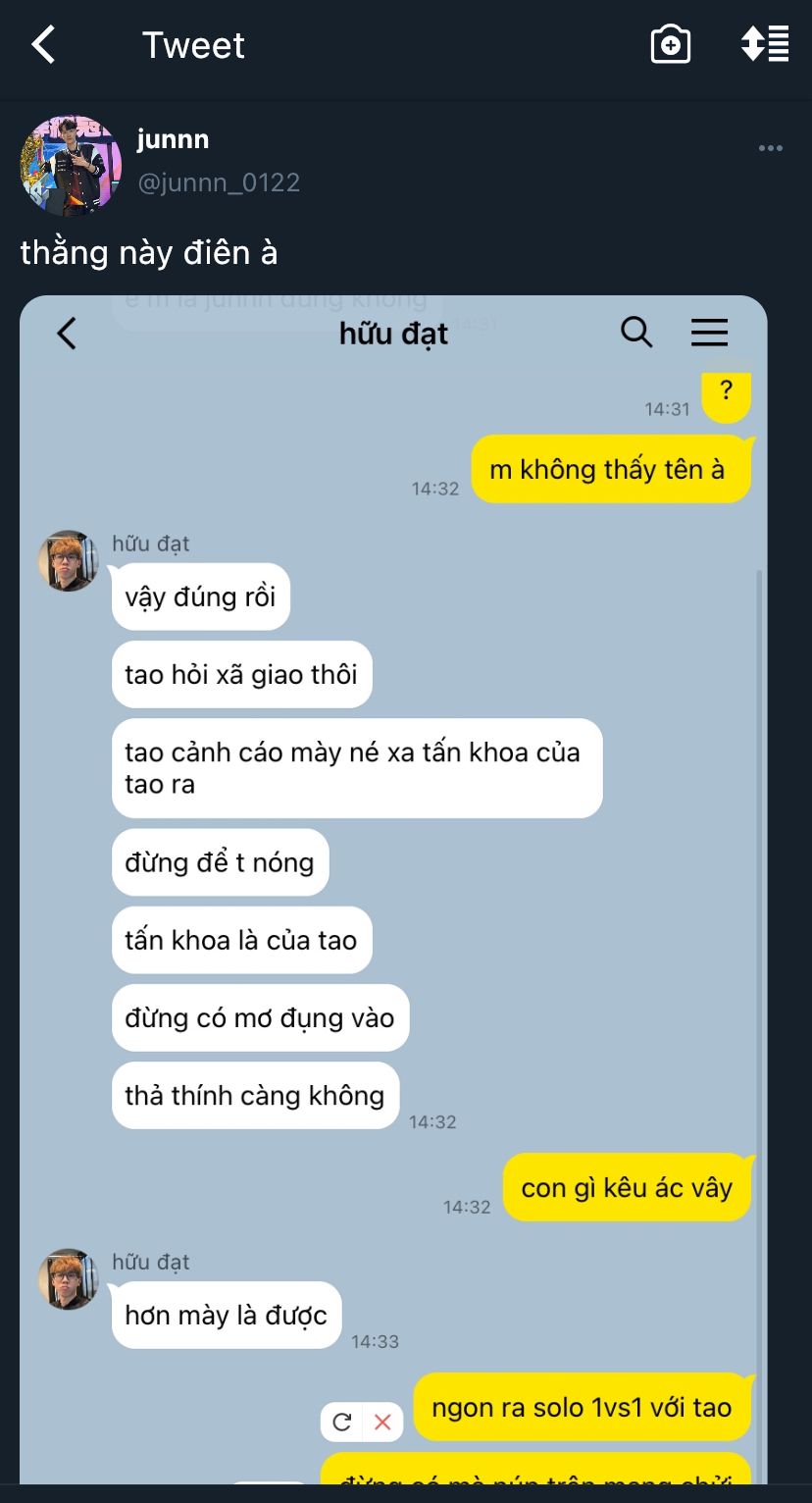Tap the retry send refresh icon

click(x=342, y=1422)
